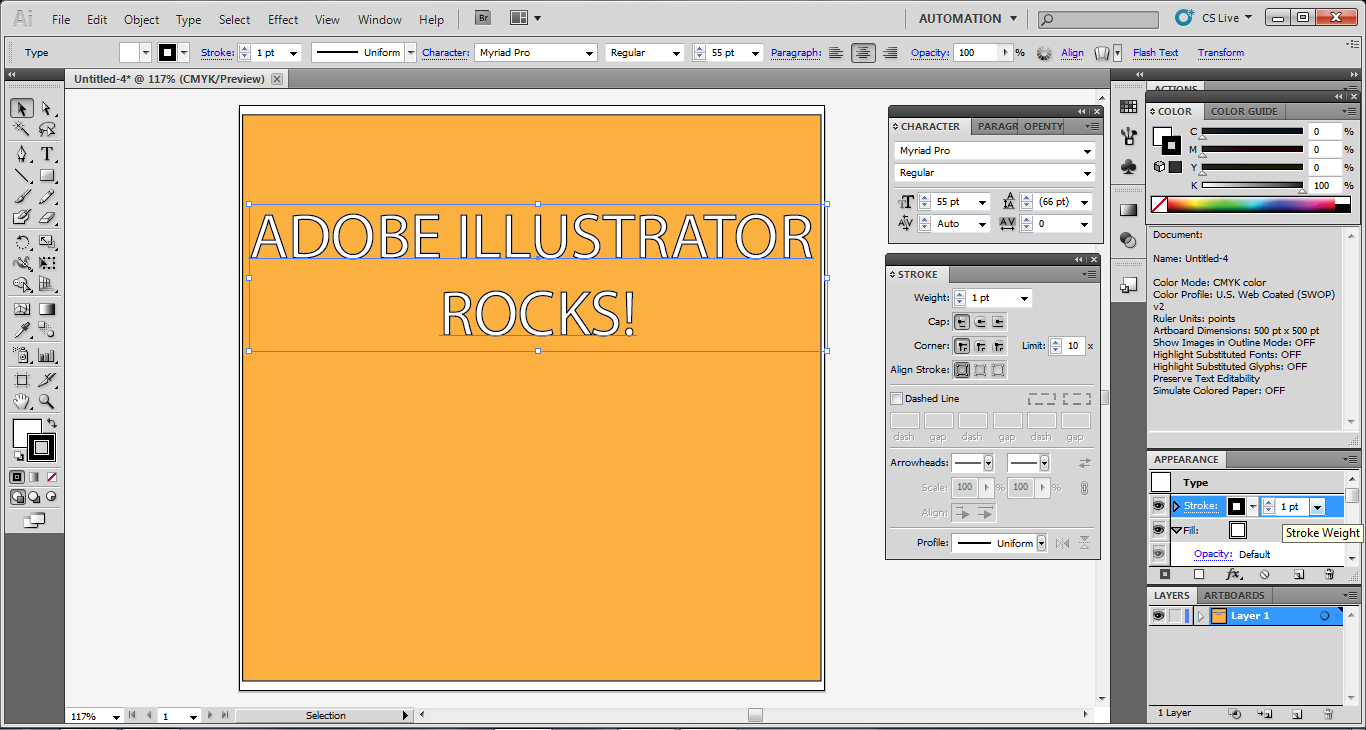Screen dimensions: 1366x730
Task: Set paragraph alignment to center
Action: [x=863, y=53]
